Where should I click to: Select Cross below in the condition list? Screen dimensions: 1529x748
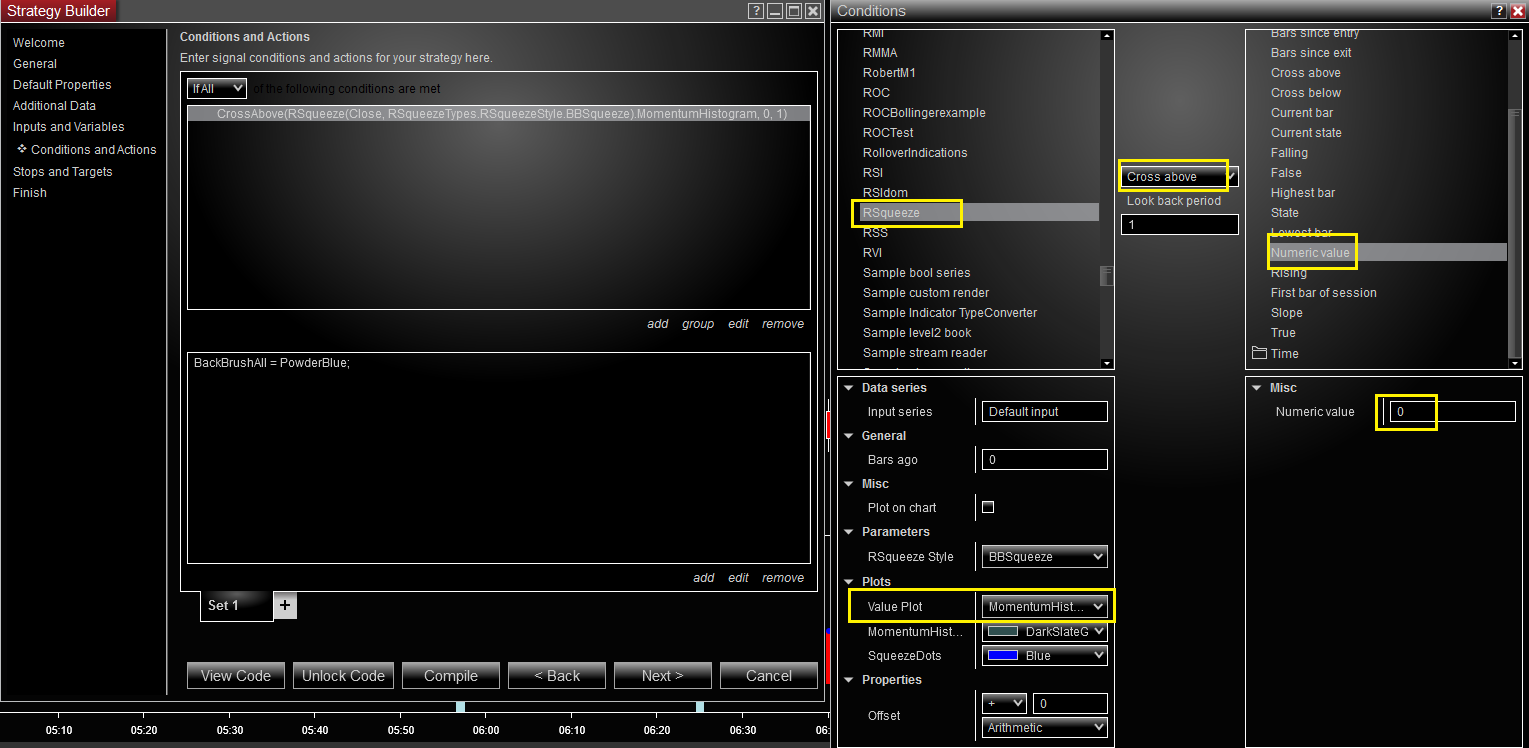coord(1306,93)
